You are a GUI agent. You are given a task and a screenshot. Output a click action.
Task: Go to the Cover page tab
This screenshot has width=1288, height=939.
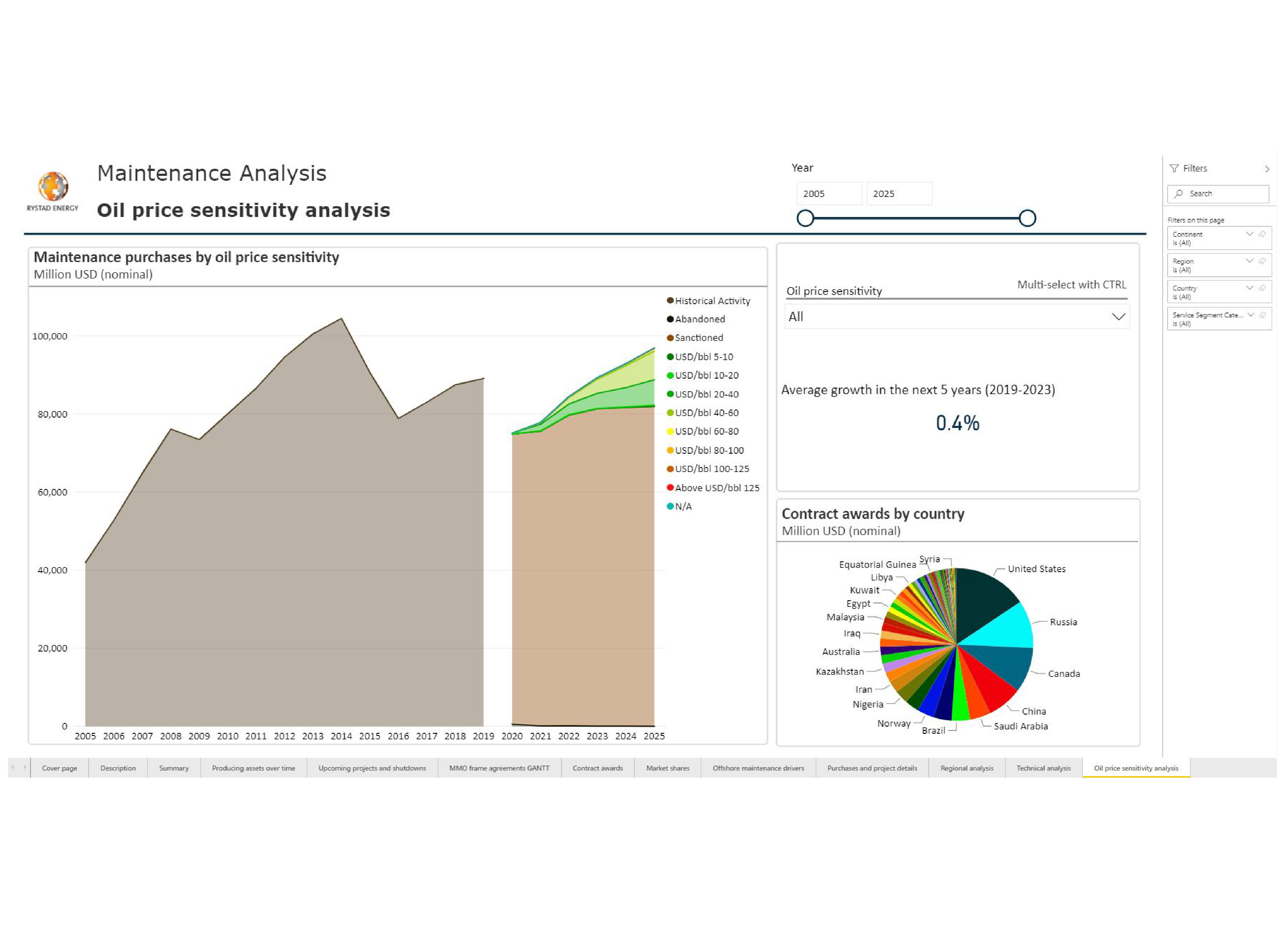(x=60, y=768)
